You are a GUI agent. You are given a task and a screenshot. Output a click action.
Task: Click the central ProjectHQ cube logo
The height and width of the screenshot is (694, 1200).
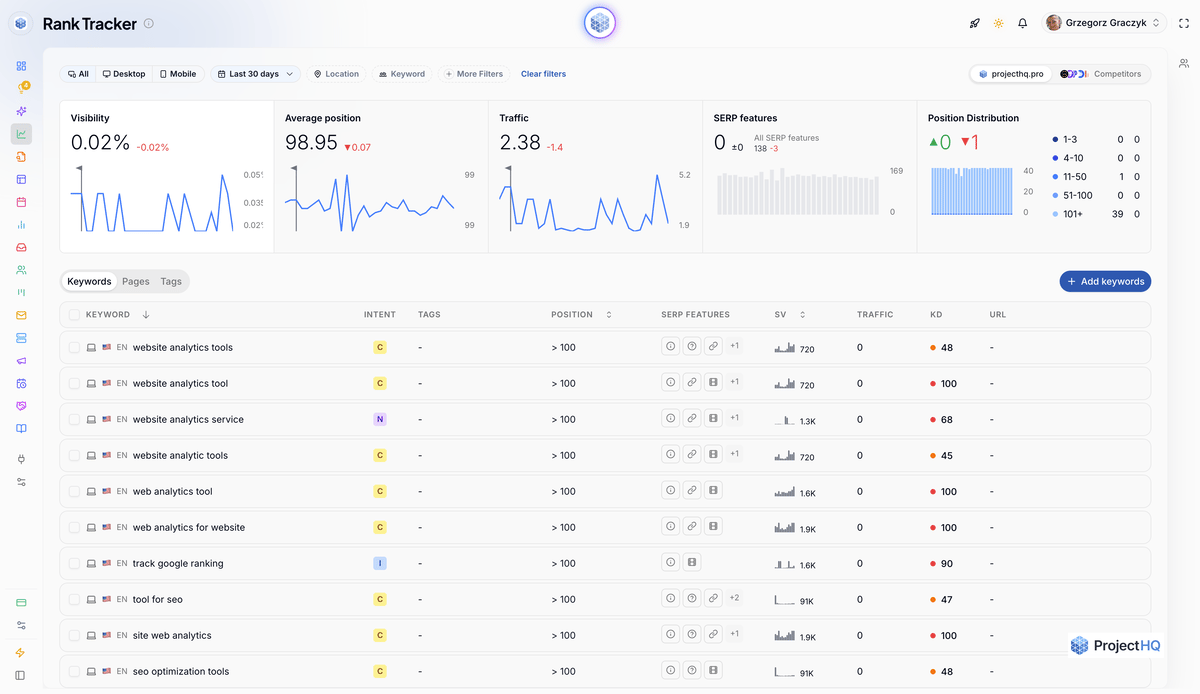click(x=600, y=22)
